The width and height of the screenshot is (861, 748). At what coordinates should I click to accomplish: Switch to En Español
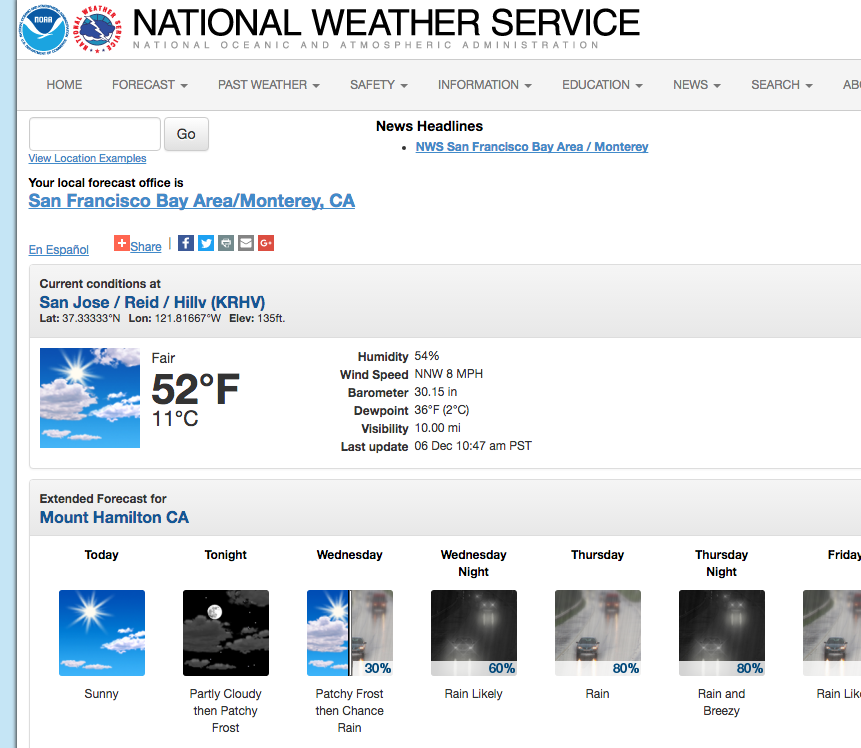[59, 250]
